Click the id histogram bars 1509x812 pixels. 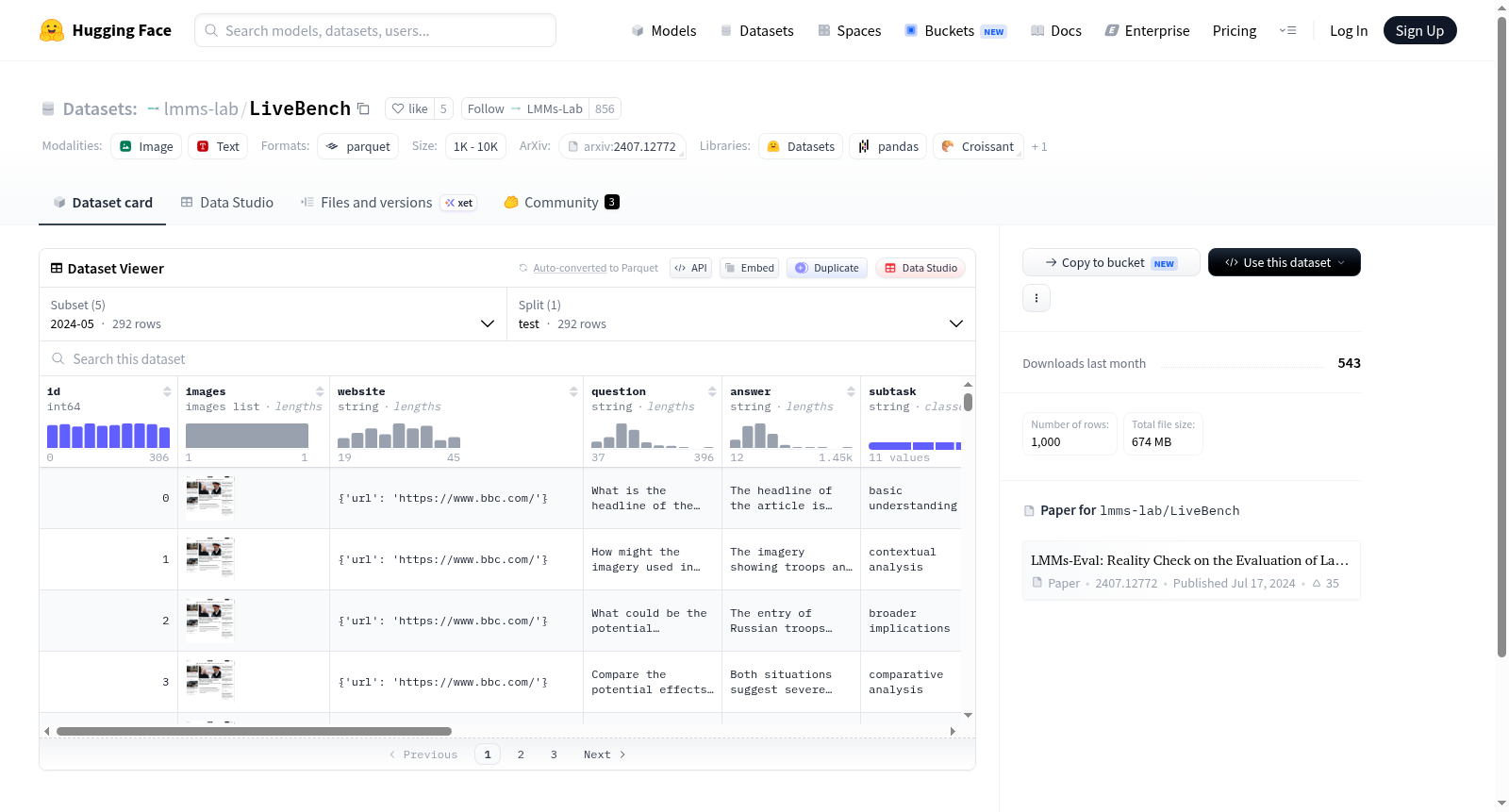[108, 436]
